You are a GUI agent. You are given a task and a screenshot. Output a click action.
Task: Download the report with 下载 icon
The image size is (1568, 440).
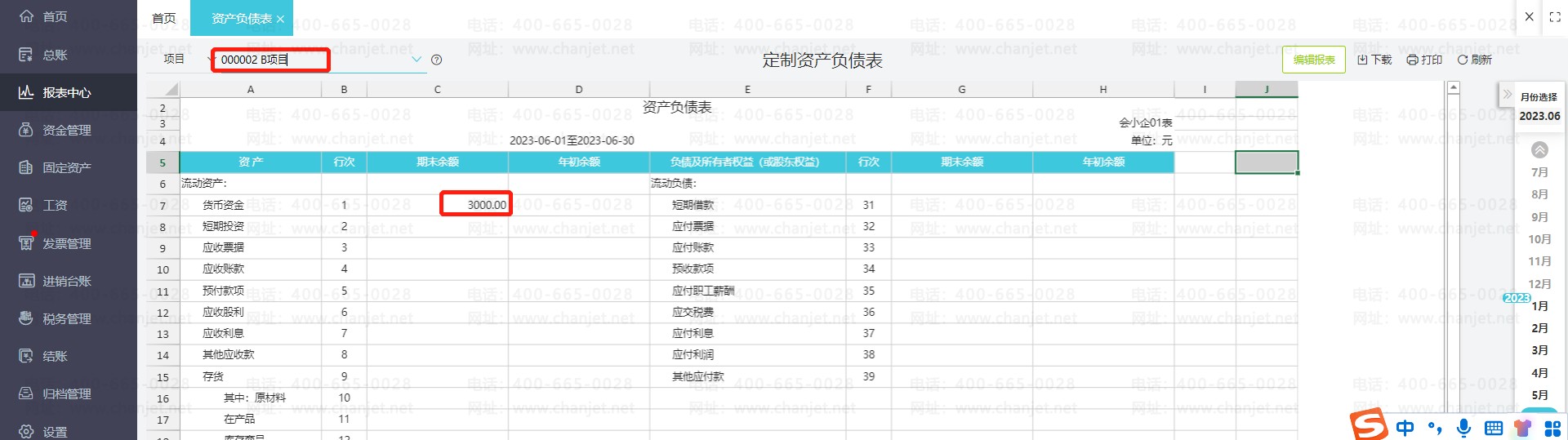[1374, 60]
